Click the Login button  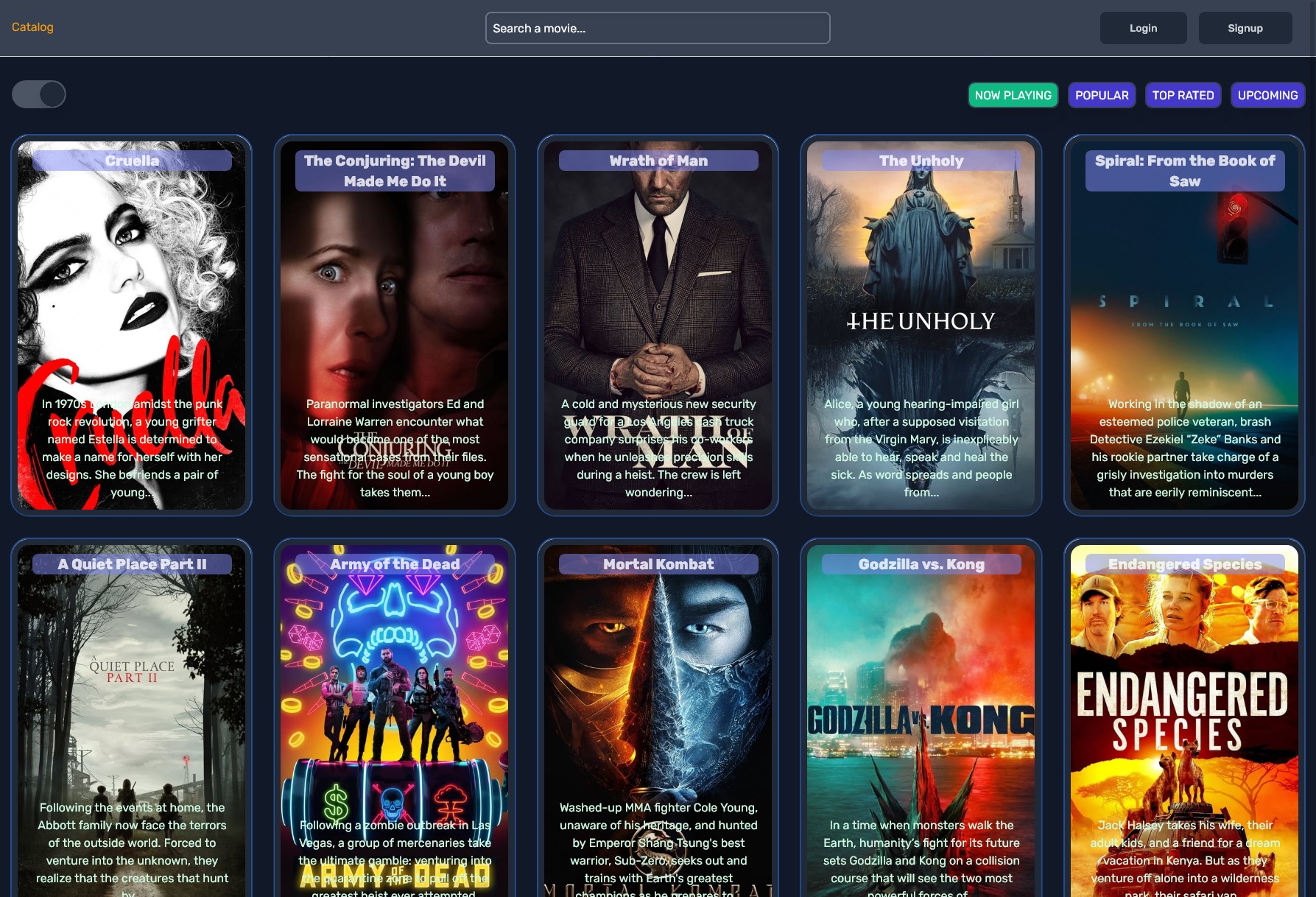pos(1143,28)
